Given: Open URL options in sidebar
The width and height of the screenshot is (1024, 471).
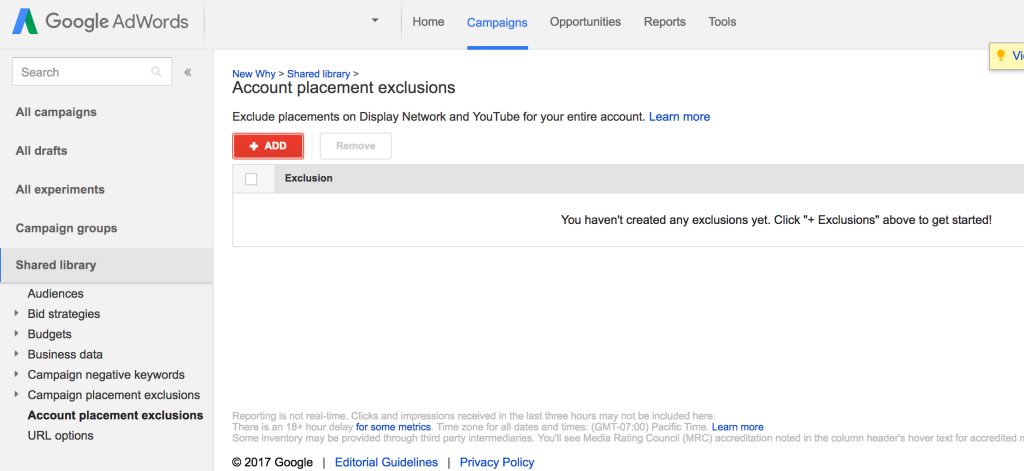Looking at the screenshot, I should pos(61,436).
